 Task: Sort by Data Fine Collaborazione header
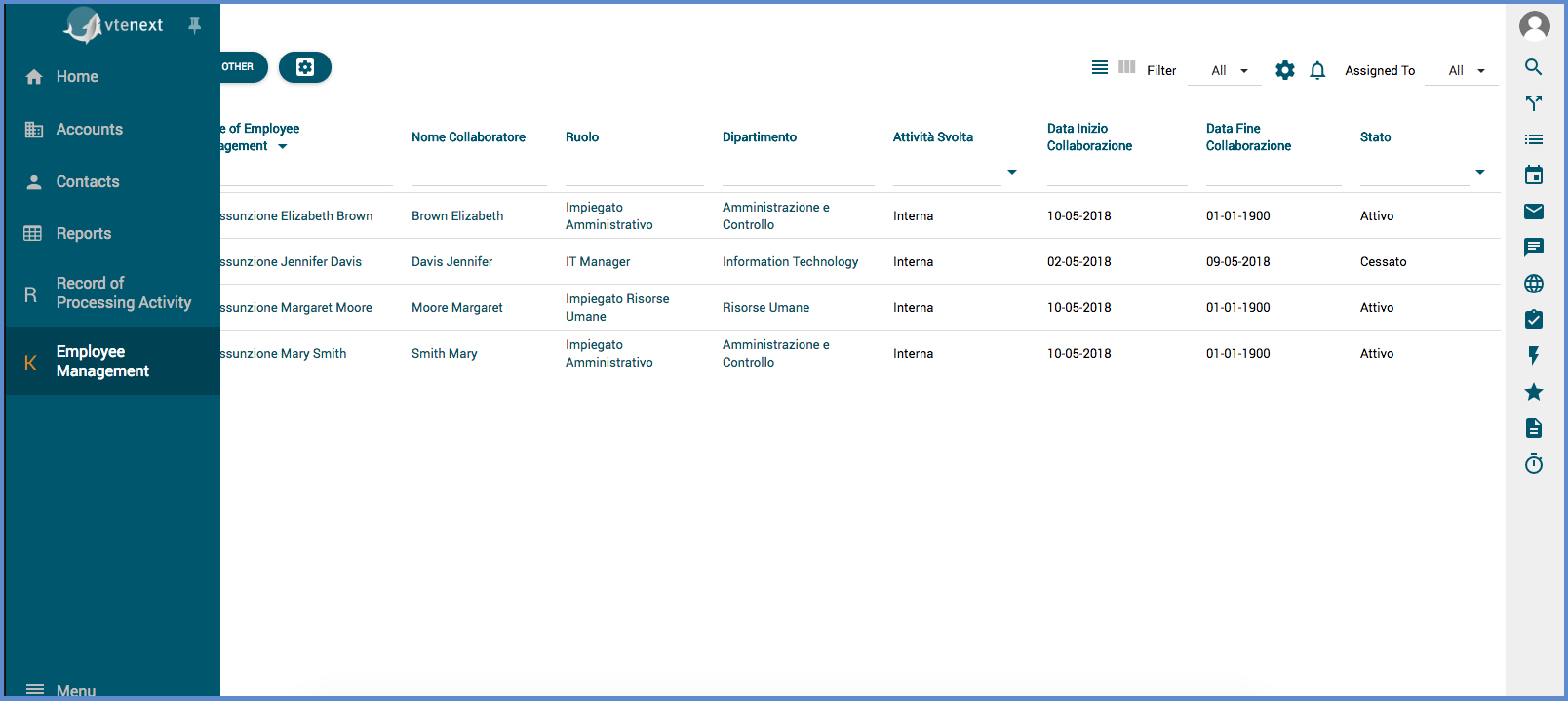(x=1248, y=137)
